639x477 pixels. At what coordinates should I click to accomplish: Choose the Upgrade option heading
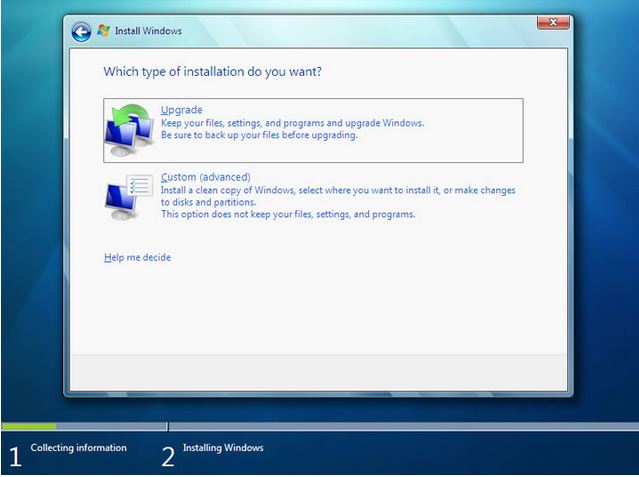[182, 110]
